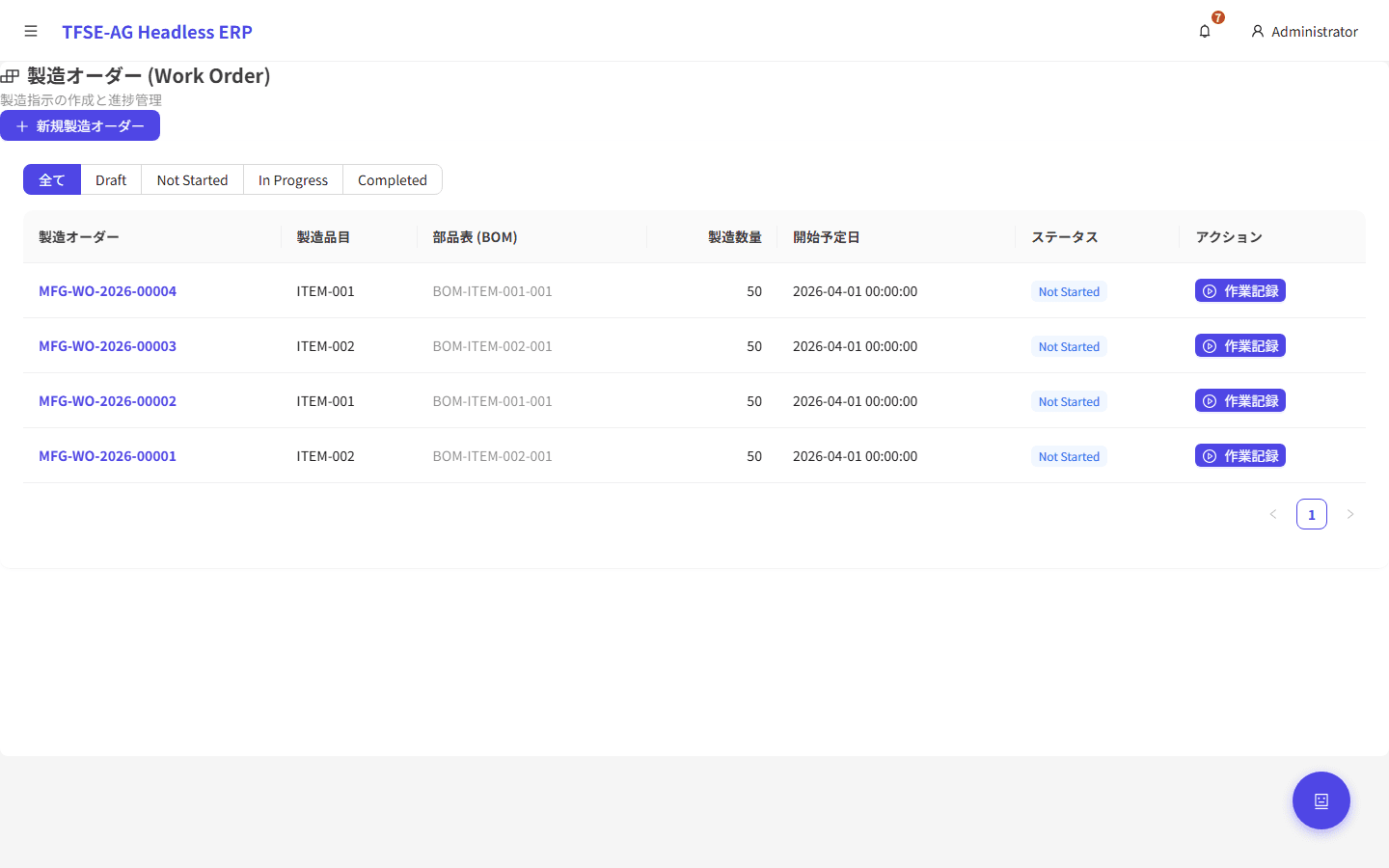Go to the next page arrow
This screenshot has height=868, width=1389.
pos(1350,515)
